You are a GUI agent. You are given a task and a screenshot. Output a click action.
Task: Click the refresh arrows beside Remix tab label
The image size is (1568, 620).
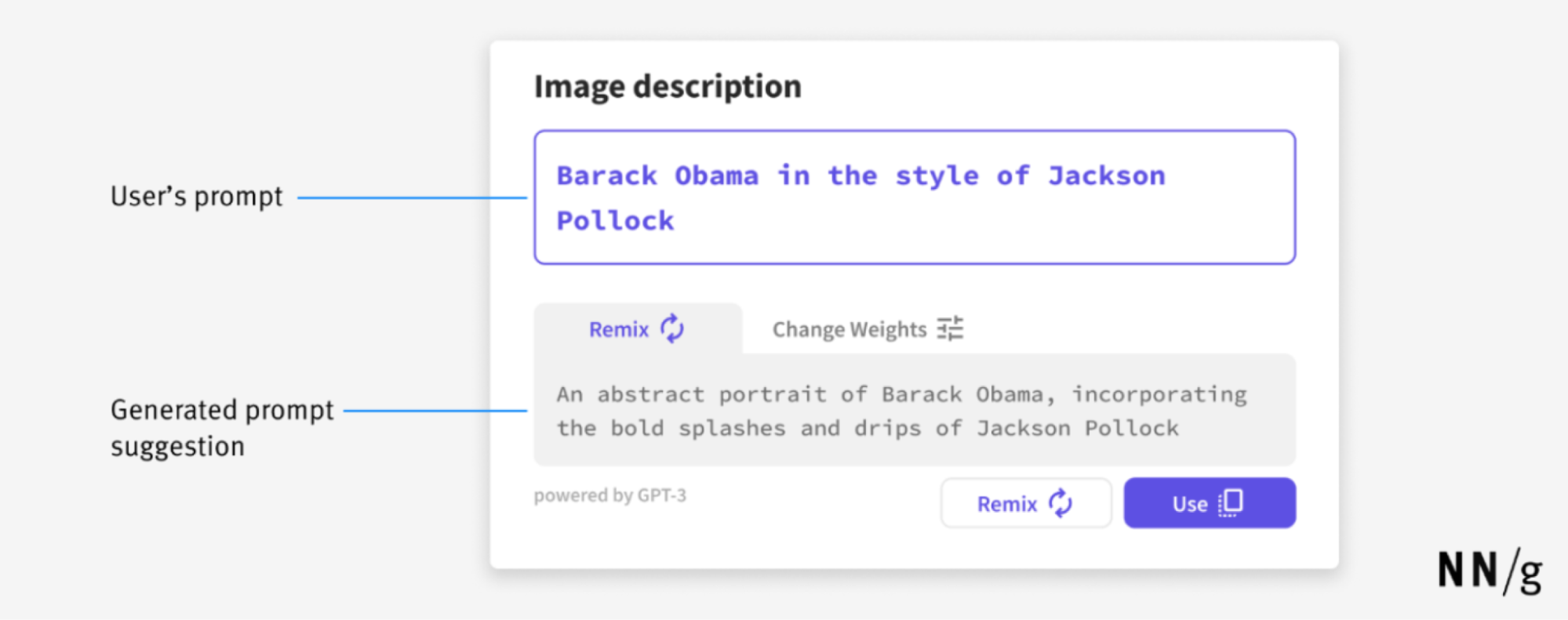click(672, 328)
